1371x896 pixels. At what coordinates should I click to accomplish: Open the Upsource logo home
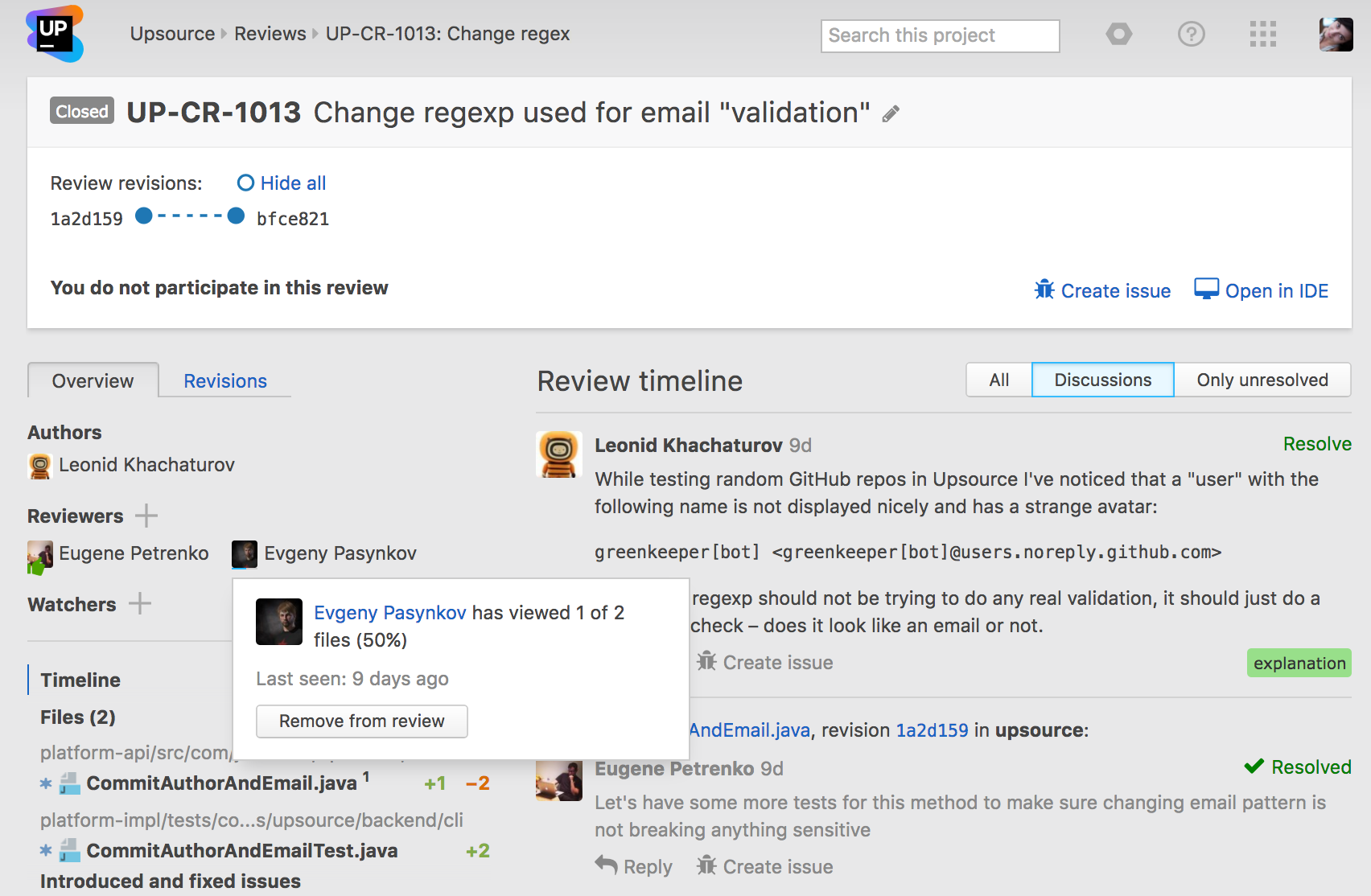(x=55, y=34)
